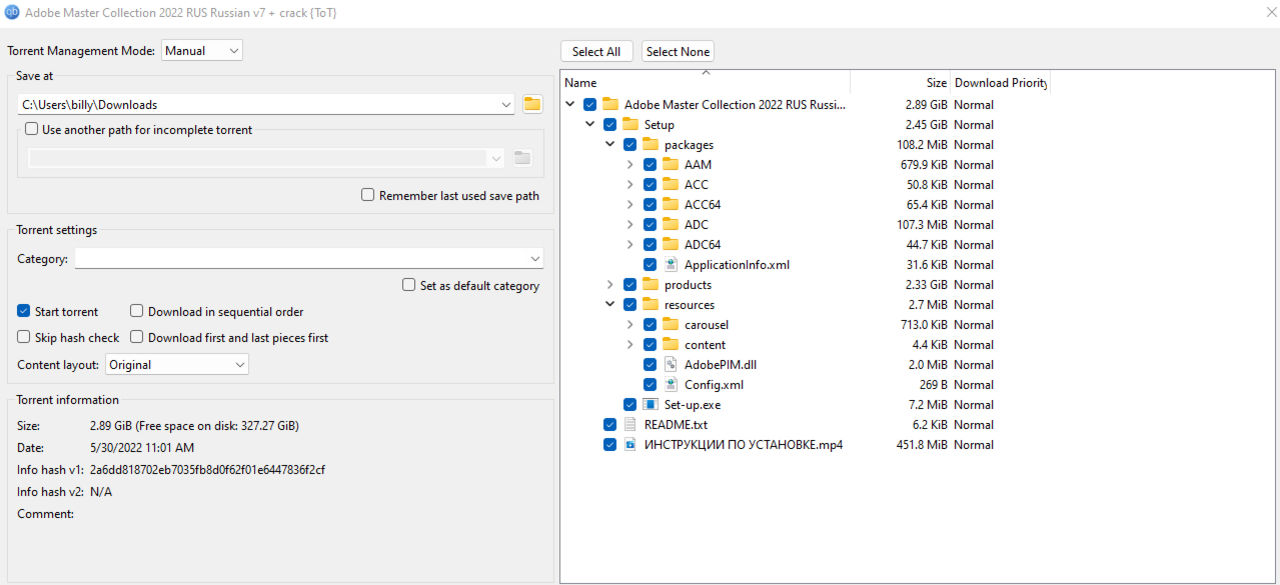The image size is (1280, 585).
Task: Expand the products folder node
Action: [610, 284]
